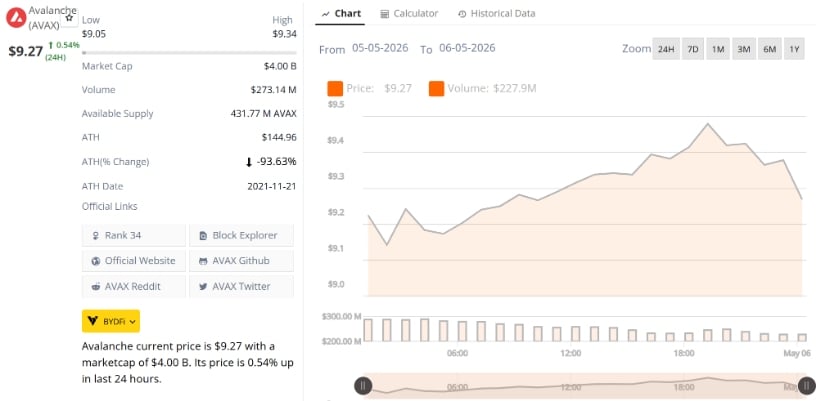Click the Block Explorer document icon
825x401 pixels.
pyautogui.click(x=203, y=236)
